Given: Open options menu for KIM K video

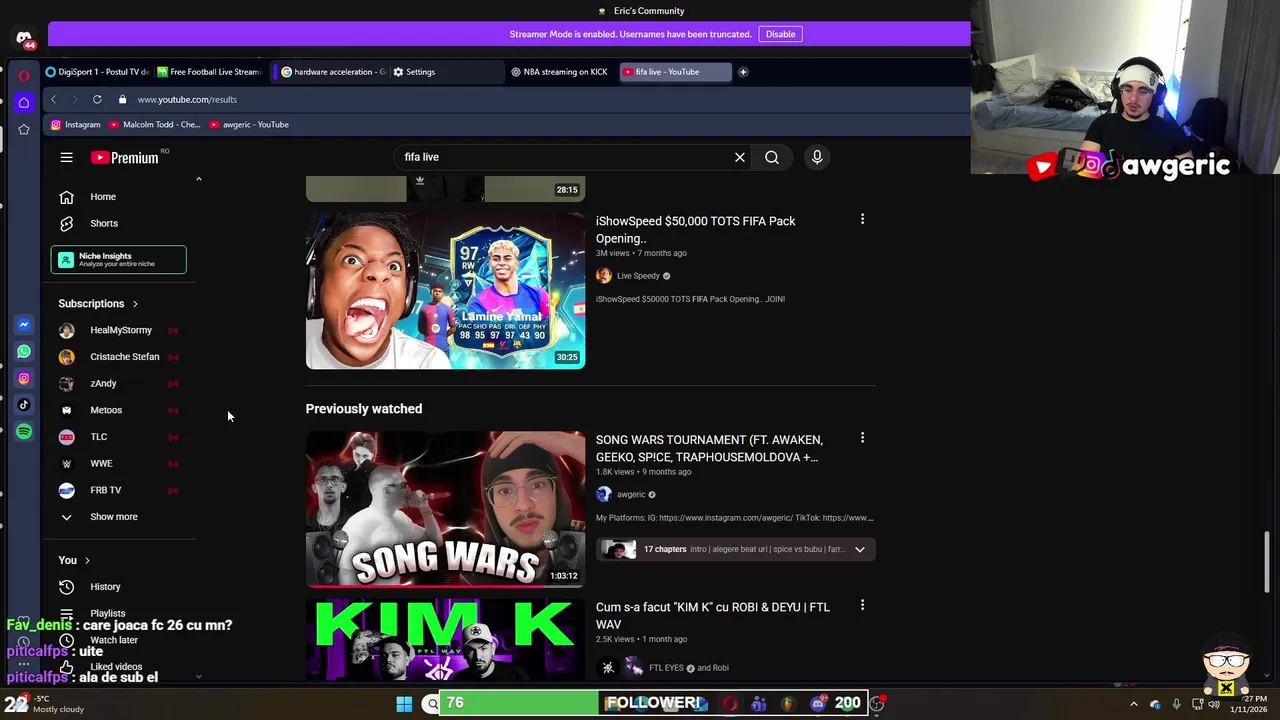Looking at the screenshot, I should coord(862,605).
